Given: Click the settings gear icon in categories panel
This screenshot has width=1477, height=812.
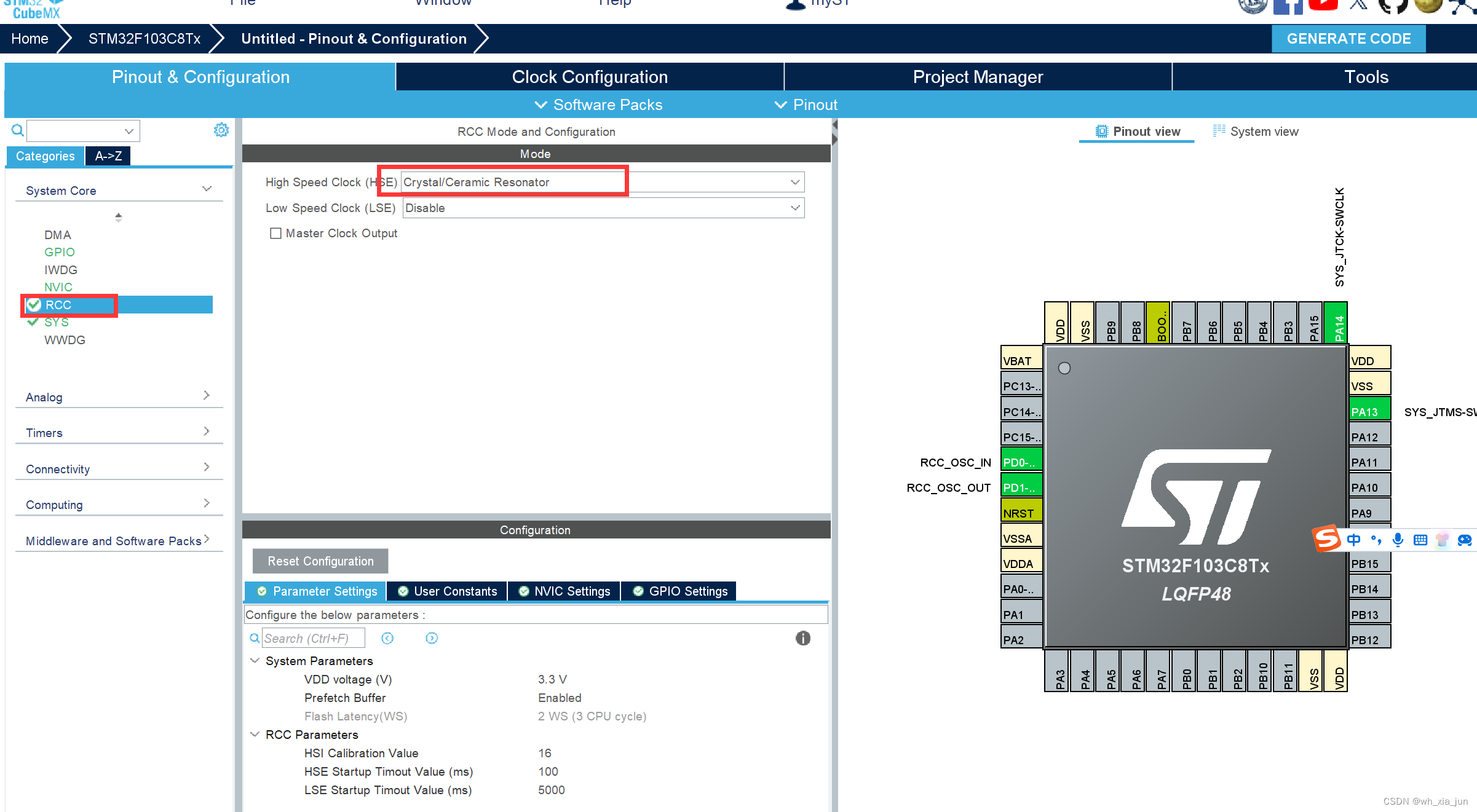Looking at the screenshot, I should [221, 130].
